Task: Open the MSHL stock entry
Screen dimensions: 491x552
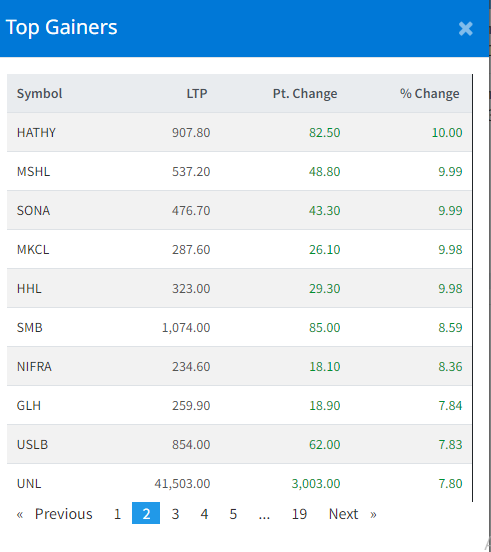Action: click(x=33, y=172)
